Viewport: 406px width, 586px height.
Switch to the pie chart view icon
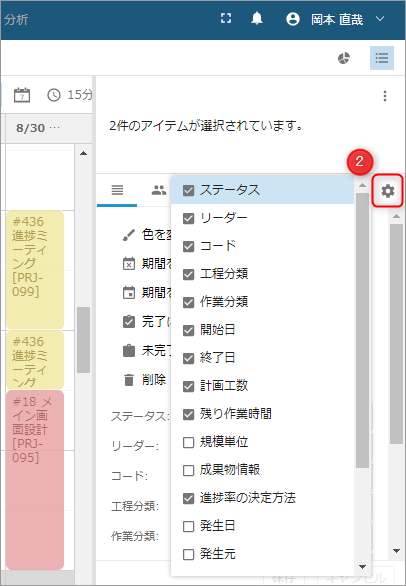click(x=344, y=58)
